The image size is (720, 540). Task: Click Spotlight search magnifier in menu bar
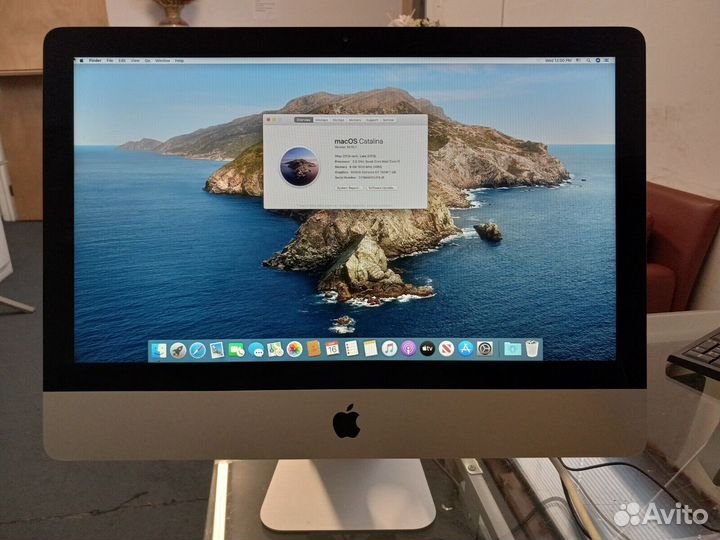588,61
